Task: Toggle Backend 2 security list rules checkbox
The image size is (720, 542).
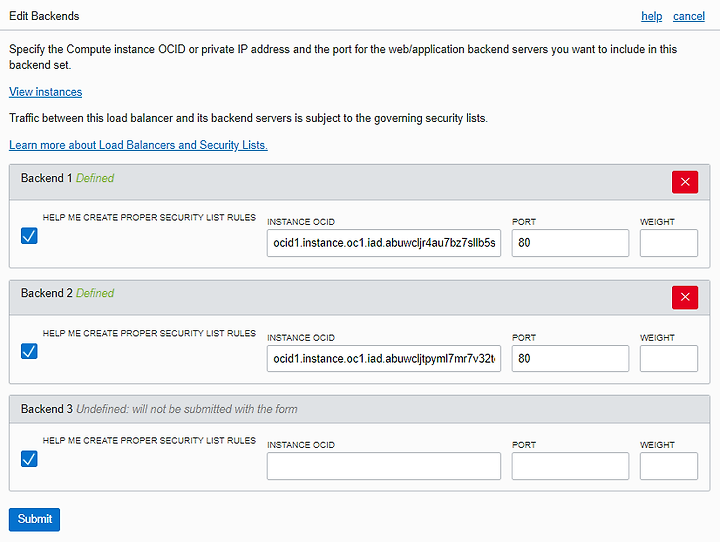Action: [29, 351]
